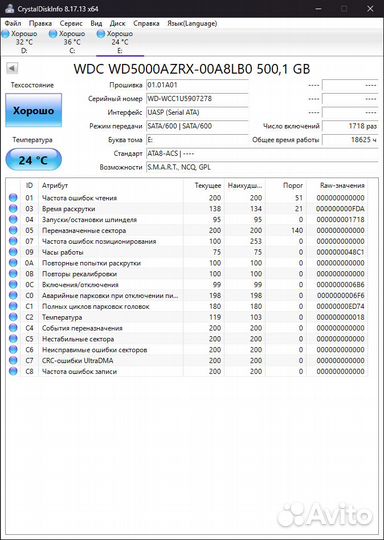
Task: Select the Частота ошибок чтения attribute text
Action: pyautogui.click(x=80, y=198)
